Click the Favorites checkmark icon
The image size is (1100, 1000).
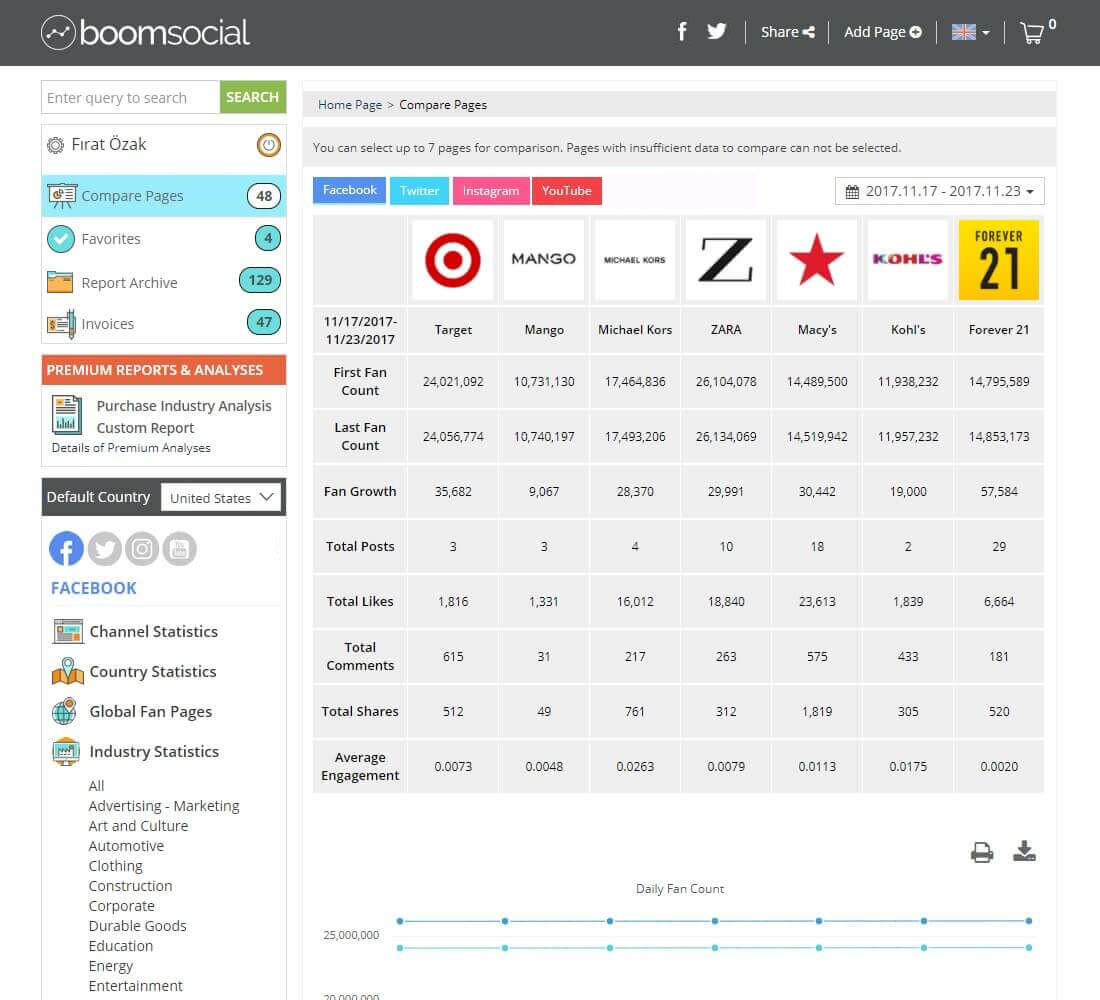[61, 239]
